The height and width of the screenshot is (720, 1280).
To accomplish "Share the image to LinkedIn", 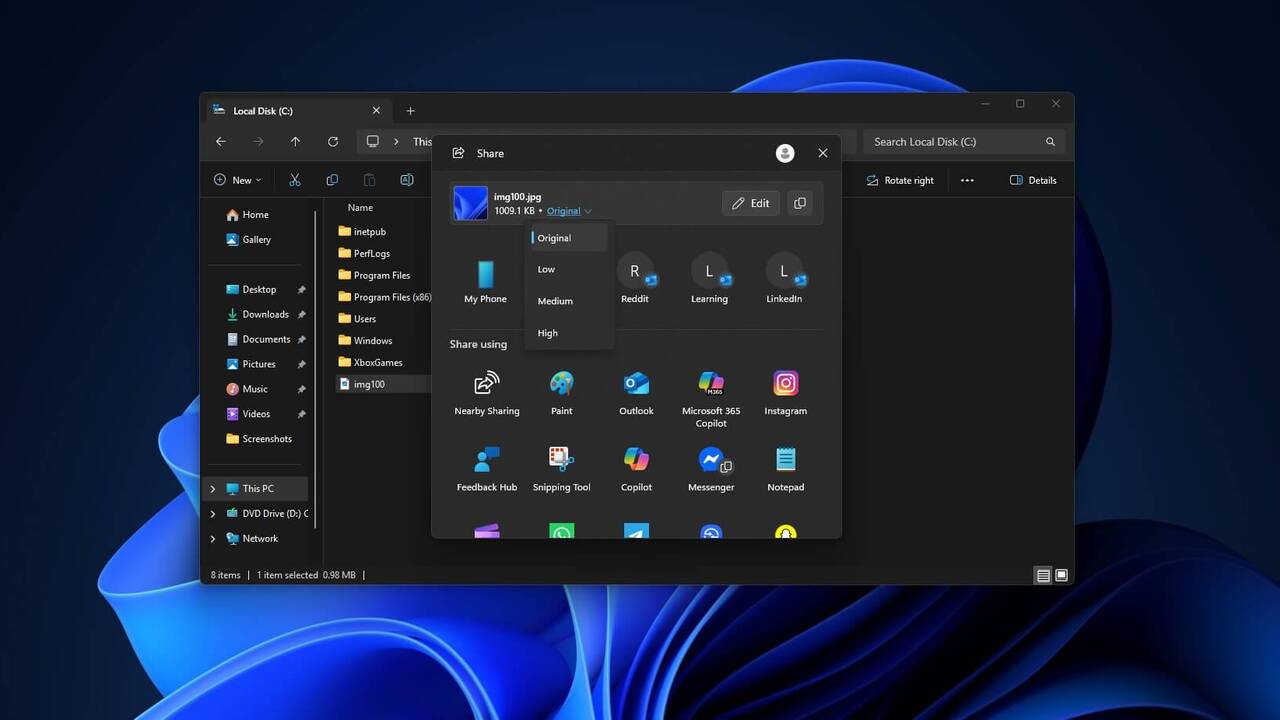I will pos(785,278).
